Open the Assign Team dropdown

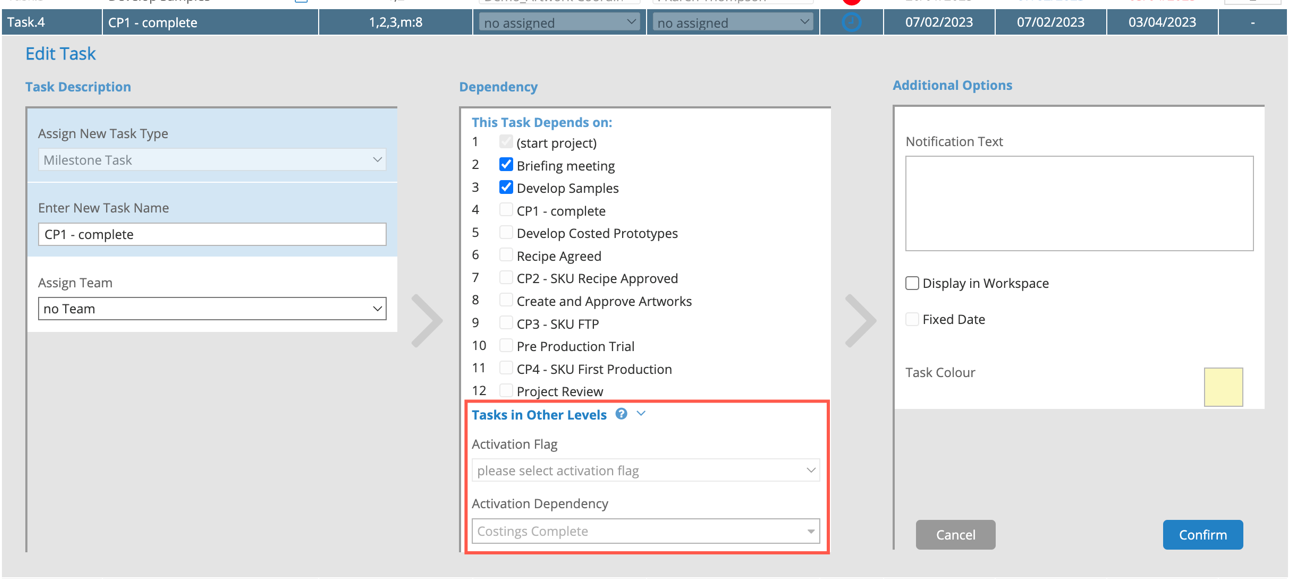click(213, 308)
